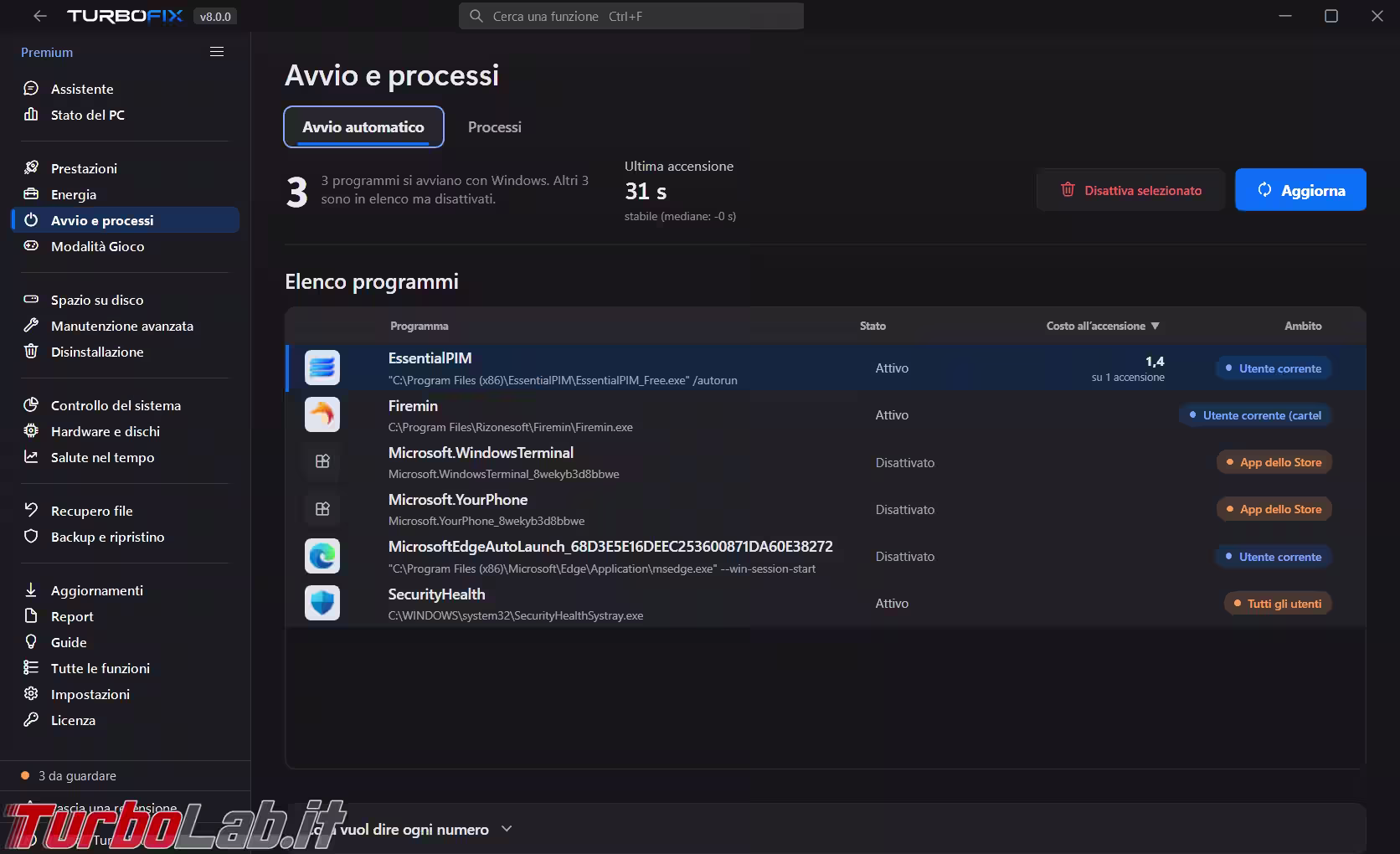This screenshot has width=1400, height=854.
Task: Click the Stato column header
Action: [x=872, y=326]
